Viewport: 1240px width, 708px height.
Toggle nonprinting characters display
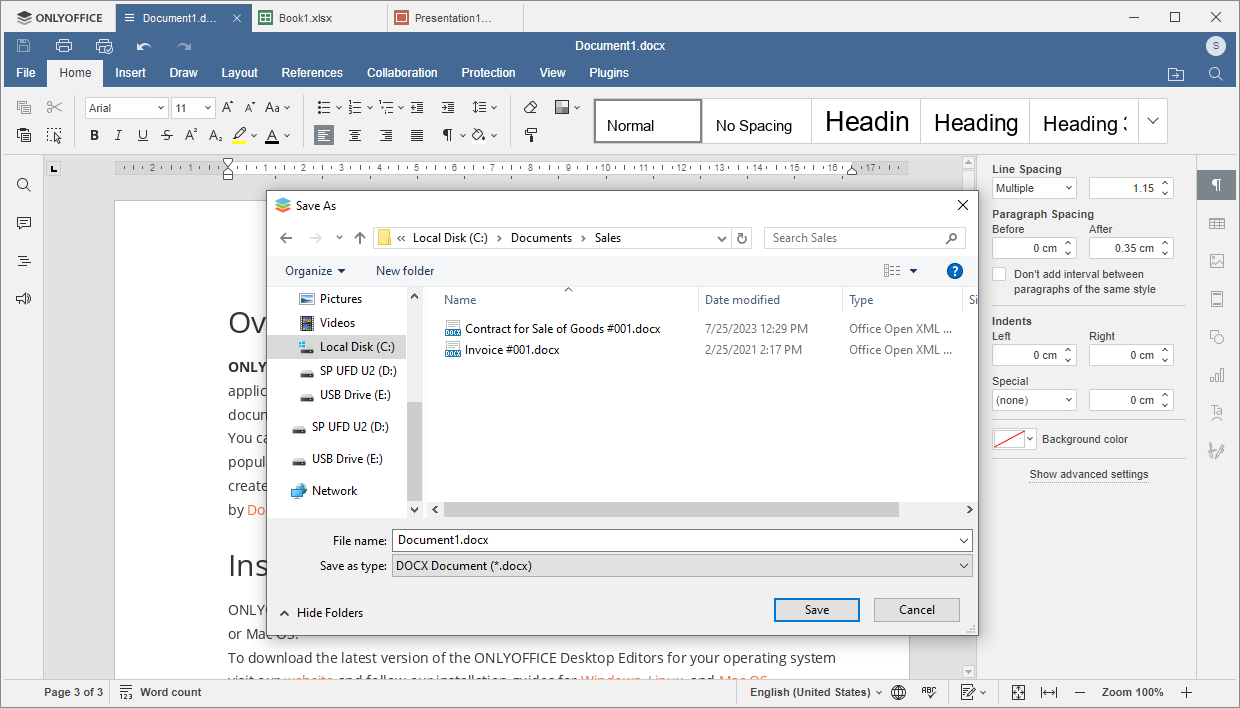point(446,134)
